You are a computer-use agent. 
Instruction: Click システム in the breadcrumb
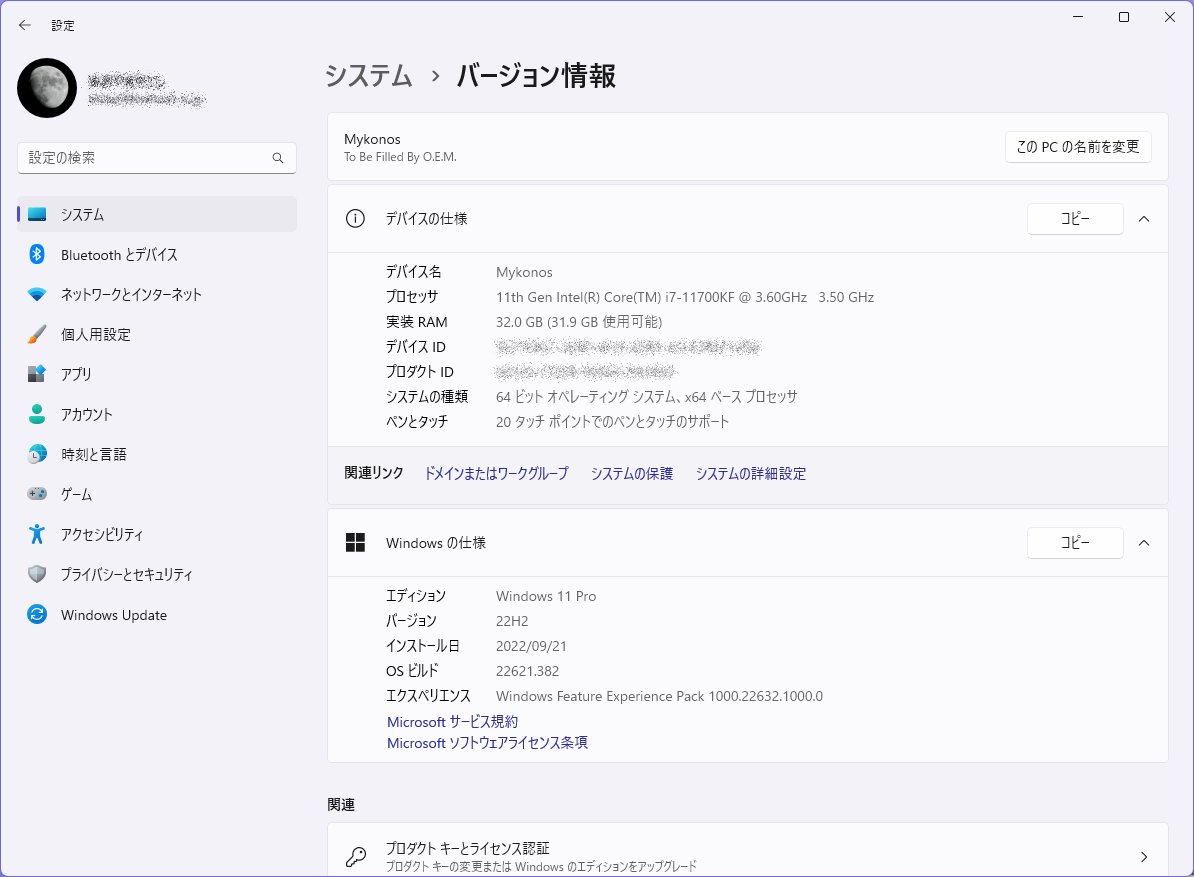pyautogui.click(x=369, y=75)
